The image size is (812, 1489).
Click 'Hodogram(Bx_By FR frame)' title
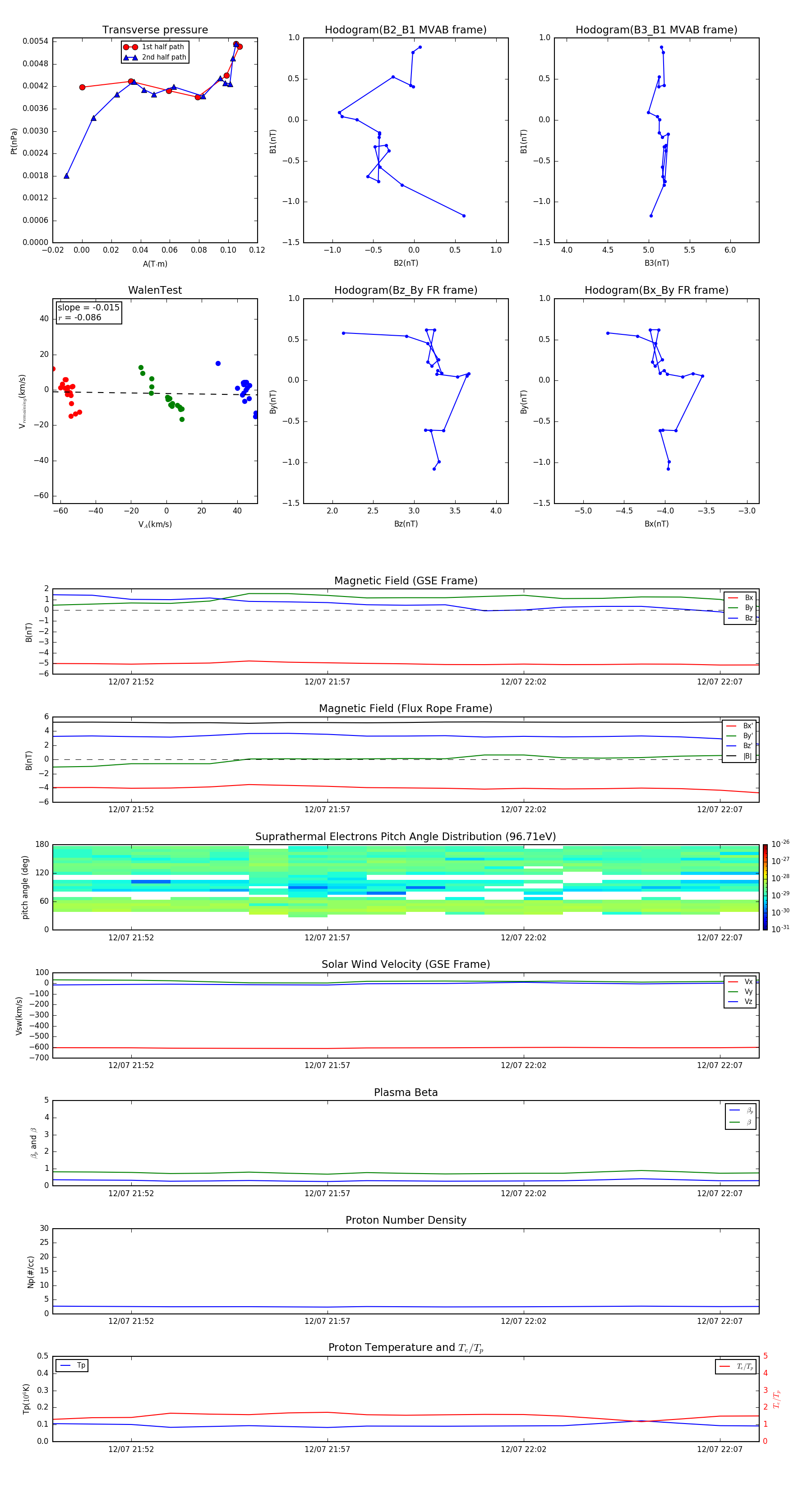pyautogui.click(x=656, y=290)
